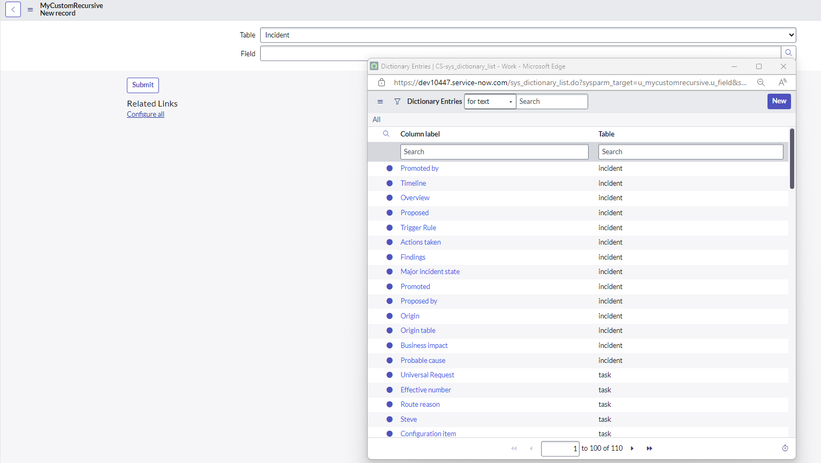Screen dimensions: 821x463
Task: Click the column search magnifier icon
Action: point(386,134)
